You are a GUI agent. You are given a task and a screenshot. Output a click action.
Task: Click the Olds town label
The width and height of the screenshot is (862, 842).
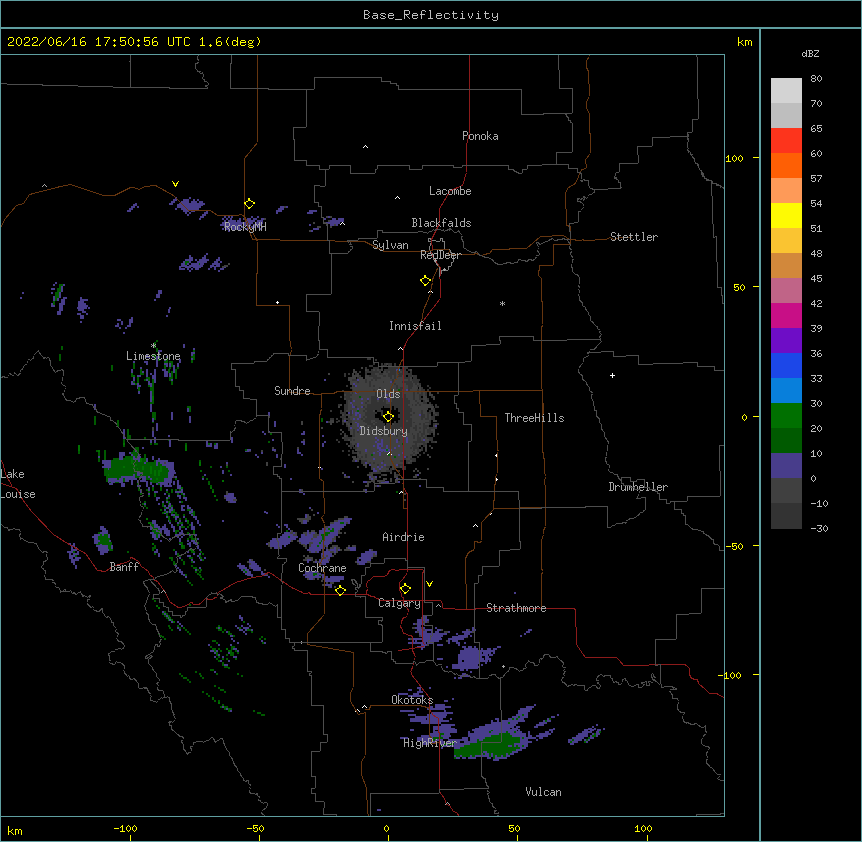coord(388,394)
